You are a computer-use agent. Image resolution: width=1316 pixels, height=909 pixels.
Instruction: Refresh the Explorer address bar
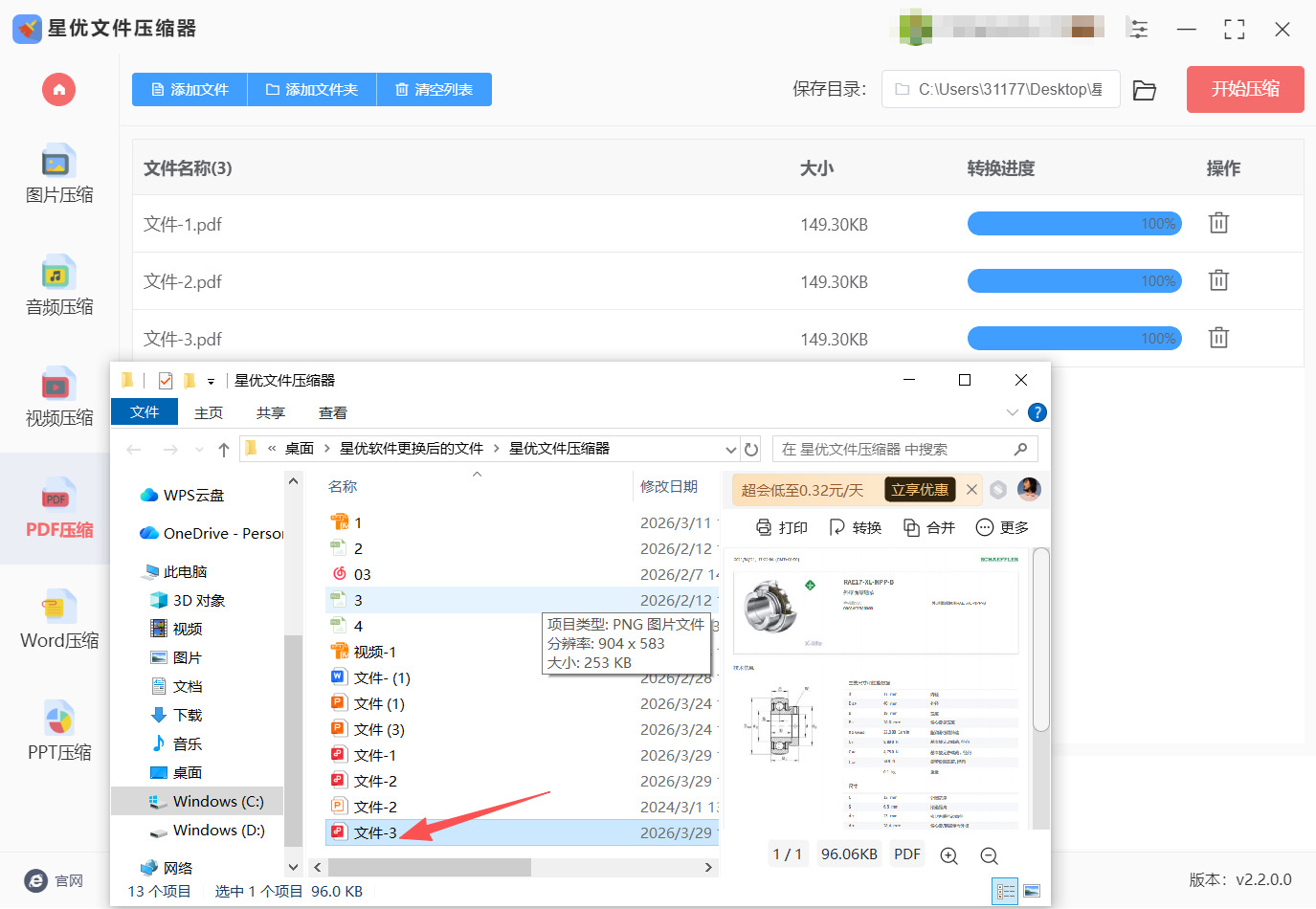tap(751, 449)
